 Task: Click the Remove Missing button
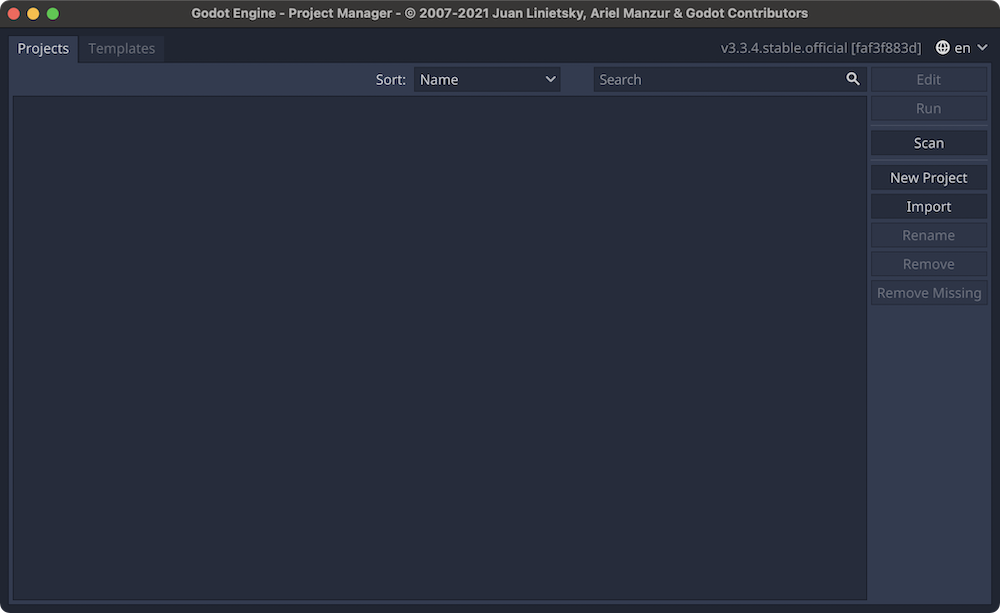pos(929,293)
